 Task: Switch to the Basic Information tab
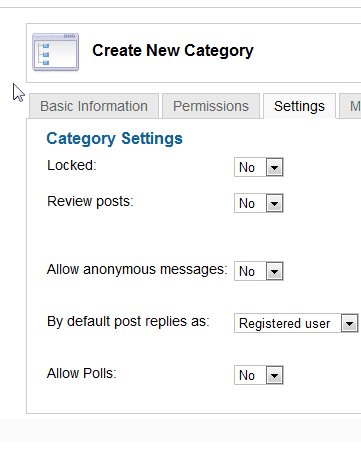point(94,106)
